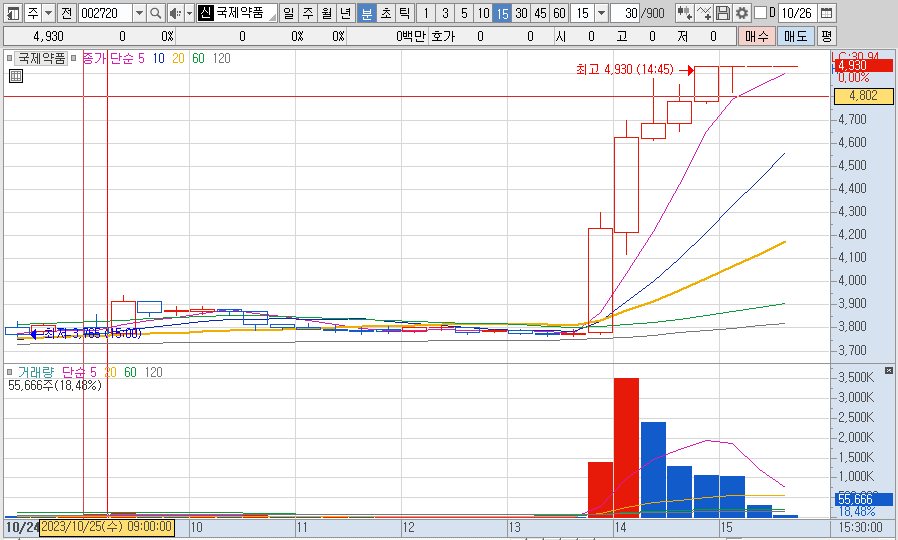Click the 55,666주(18,48%) volume readout
This screenshot has width=898, height=540.
55,385
